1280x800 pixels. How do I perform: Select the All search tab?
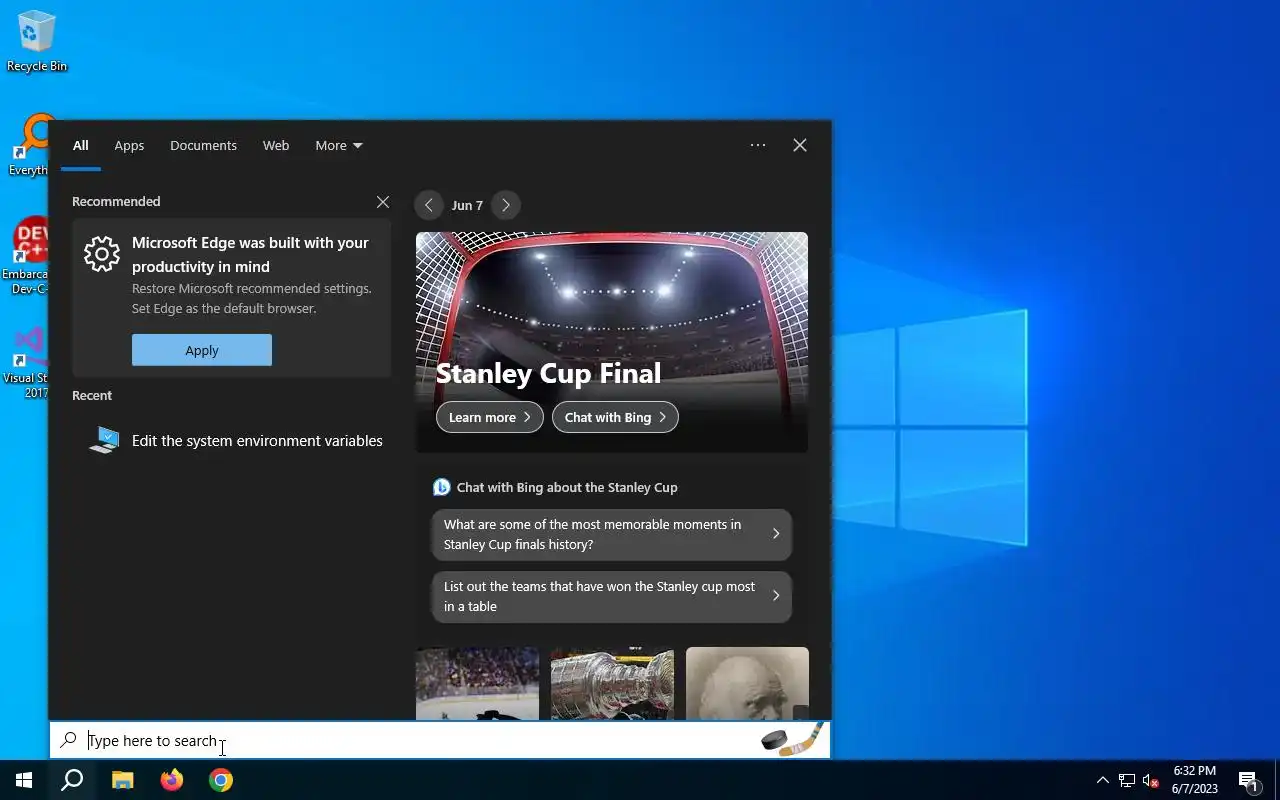point(81,145)
